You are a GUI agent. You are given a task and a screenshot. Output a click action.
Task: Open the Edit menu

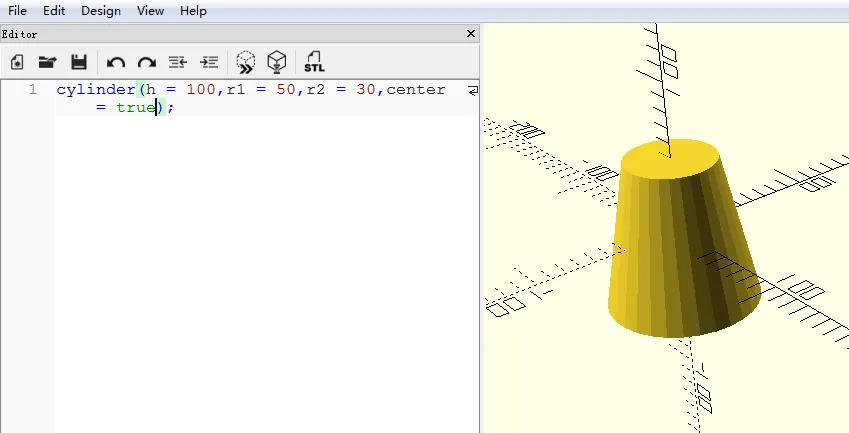coord(54,11)
